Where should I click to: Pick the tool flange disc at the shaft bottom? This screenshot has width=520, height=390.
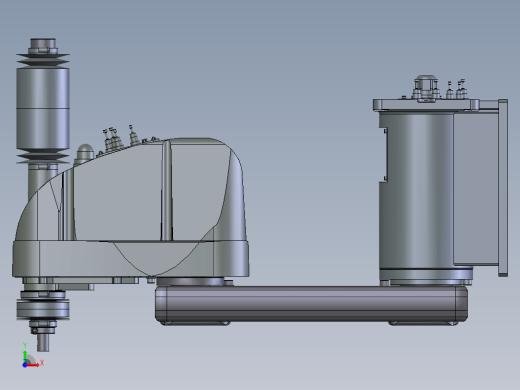[43, 309]
